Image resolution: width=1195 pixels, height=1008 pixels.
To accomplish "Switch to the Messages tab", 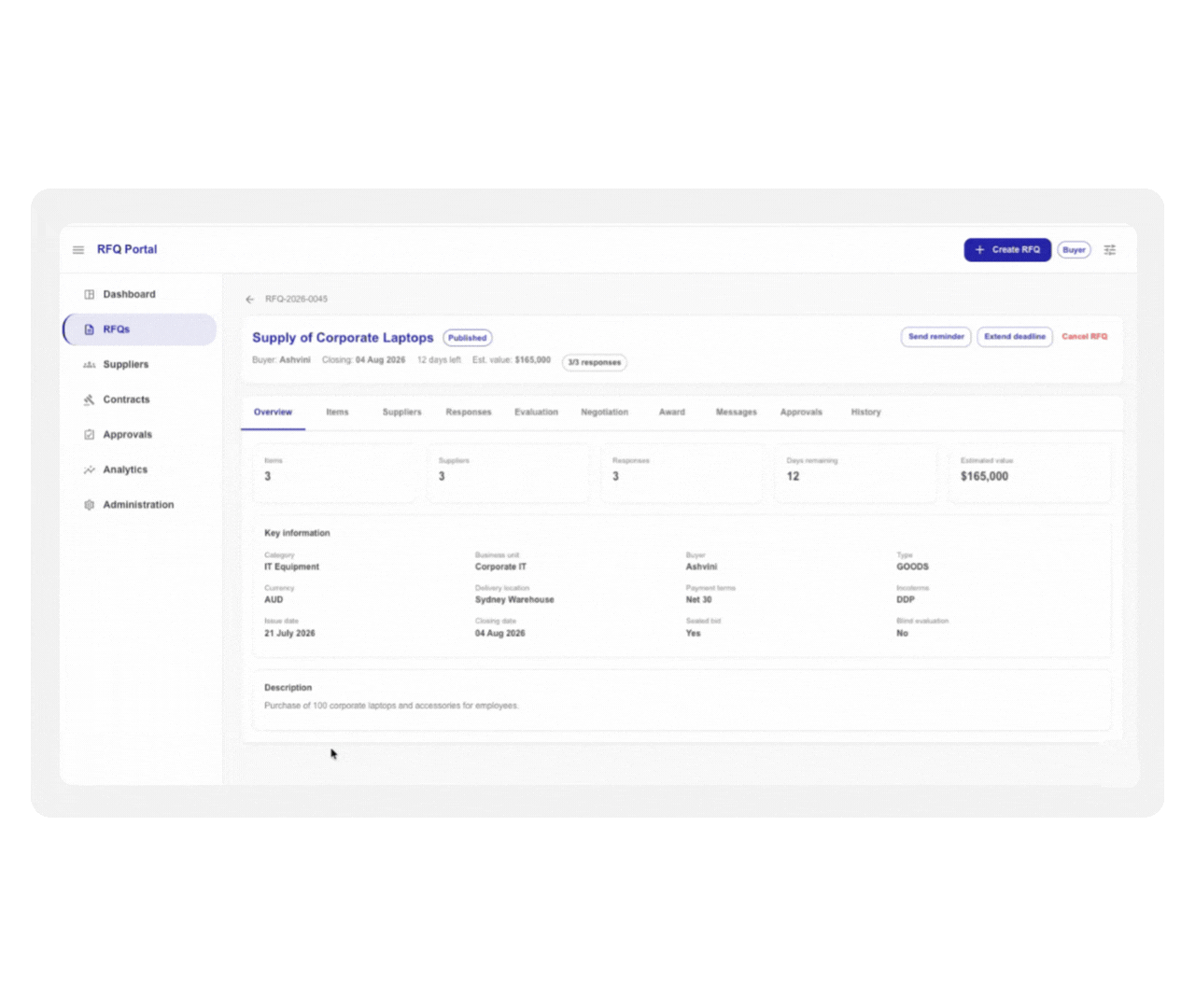I will pyautogui.click(x=737, y=413).
